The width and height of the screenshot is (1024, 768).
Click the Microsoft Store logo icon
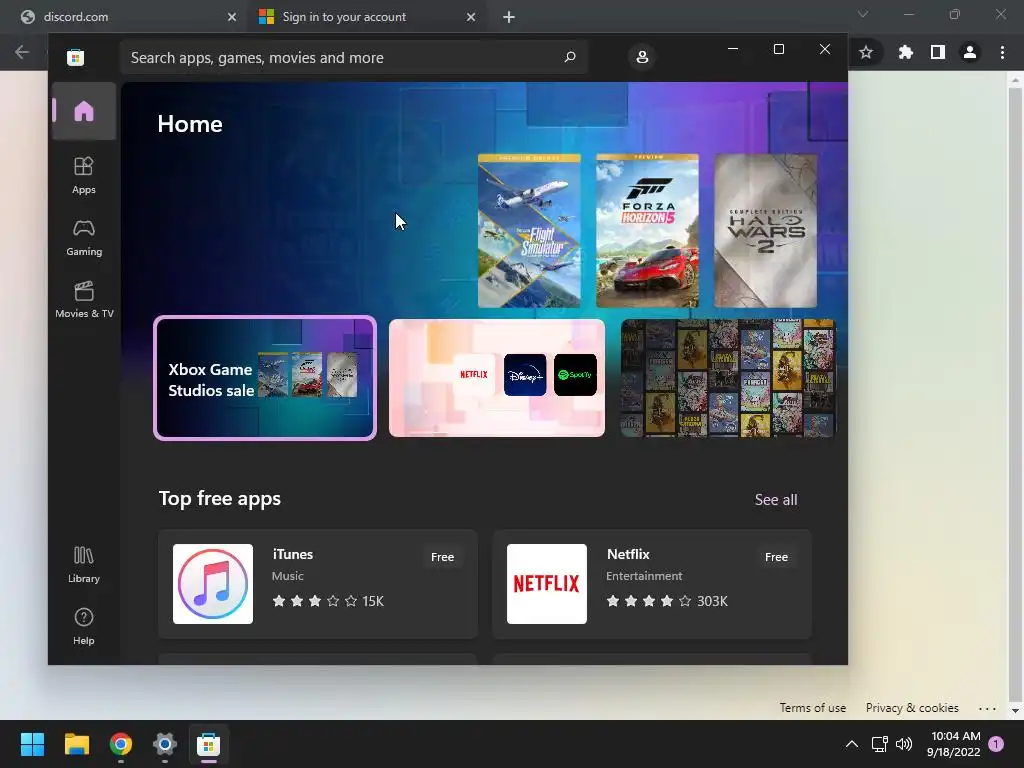[x=75, y=57]
